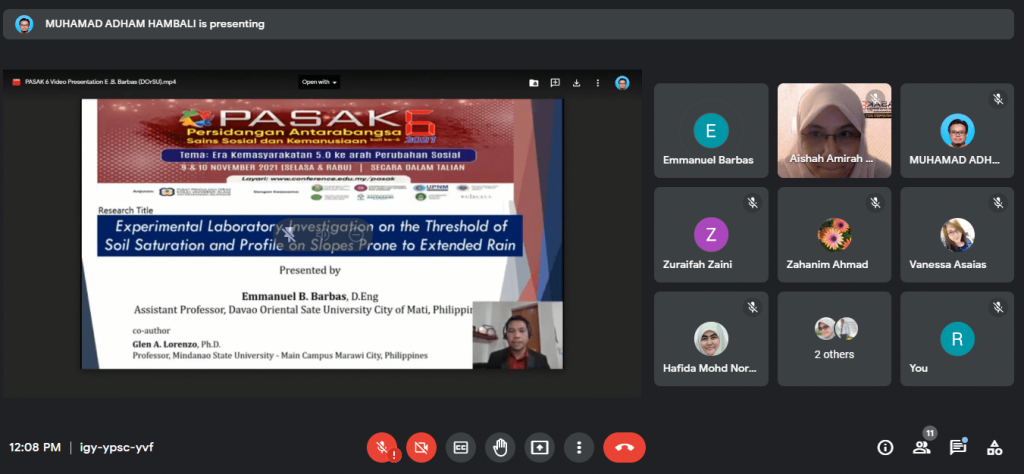Screen dimensions: 1024x474
Task: Click the speaker webcam inset in the slide
Action: pyautogui.click(x=517, y=335)
